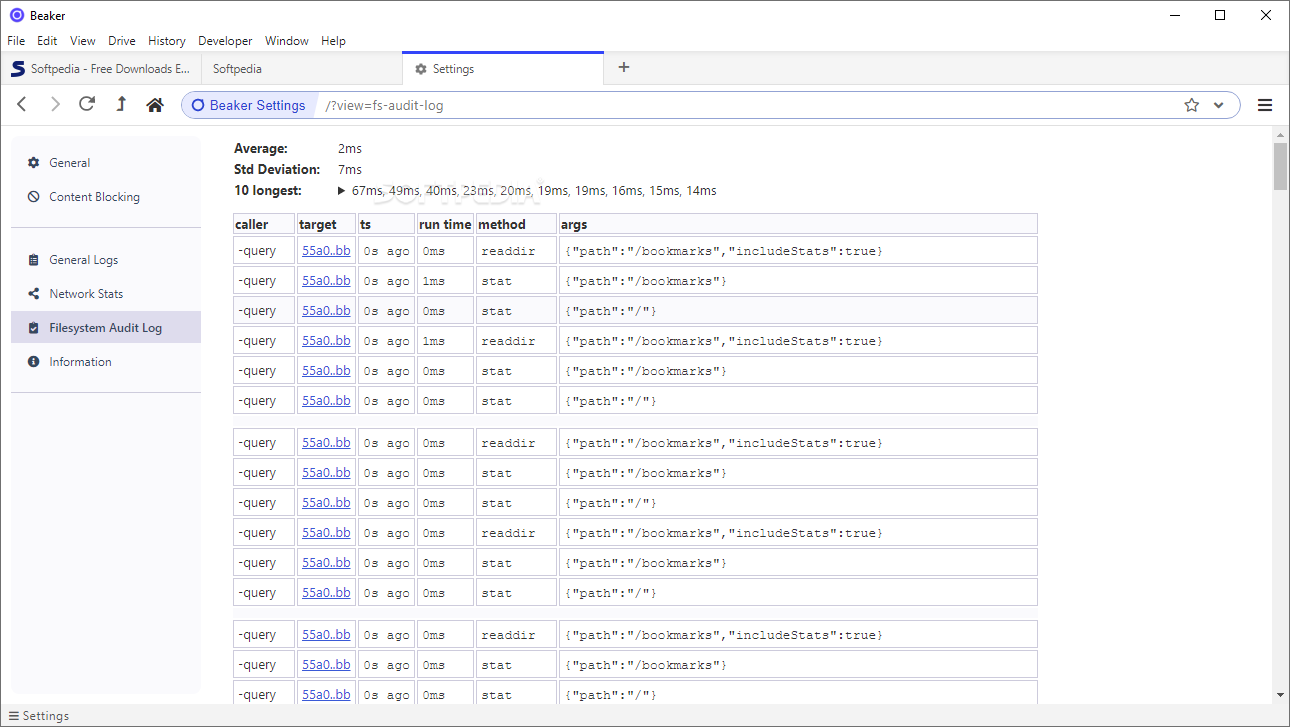
Task: Click the General gear icon in the sidebar
Action: point(34,163)
